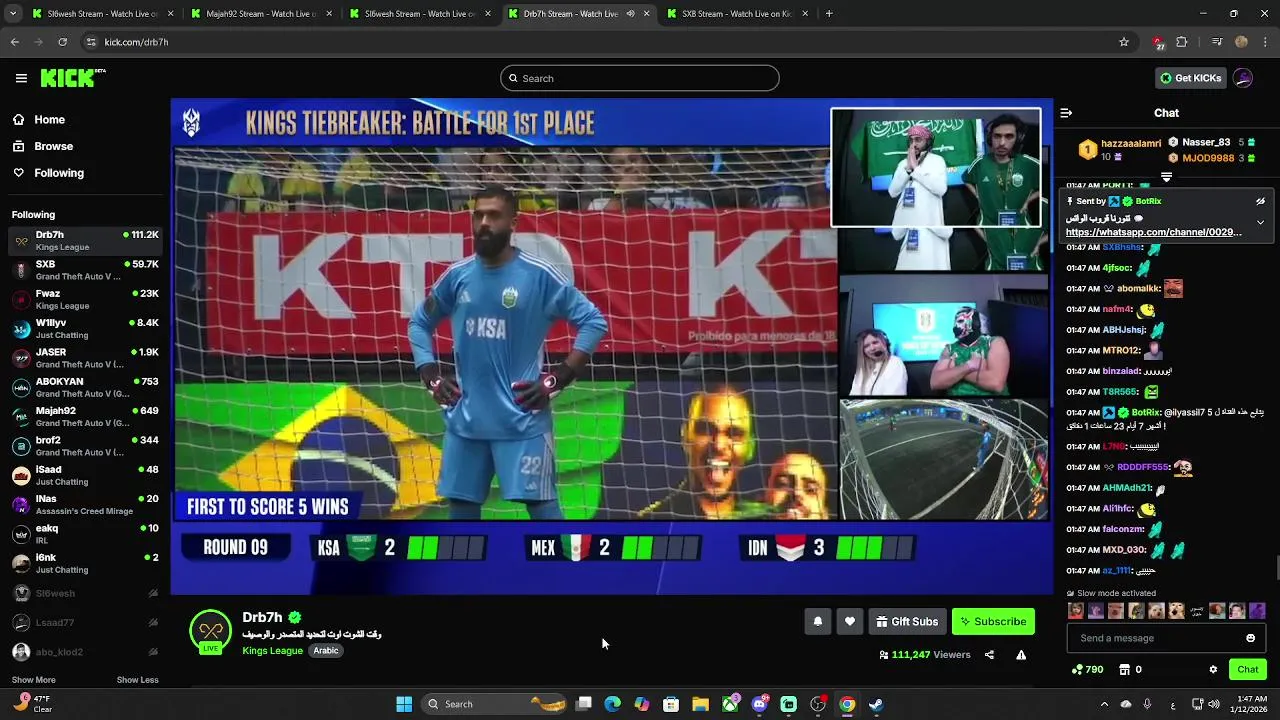
Task: Open JASER channel in Following list
Action: pos(84,358)
